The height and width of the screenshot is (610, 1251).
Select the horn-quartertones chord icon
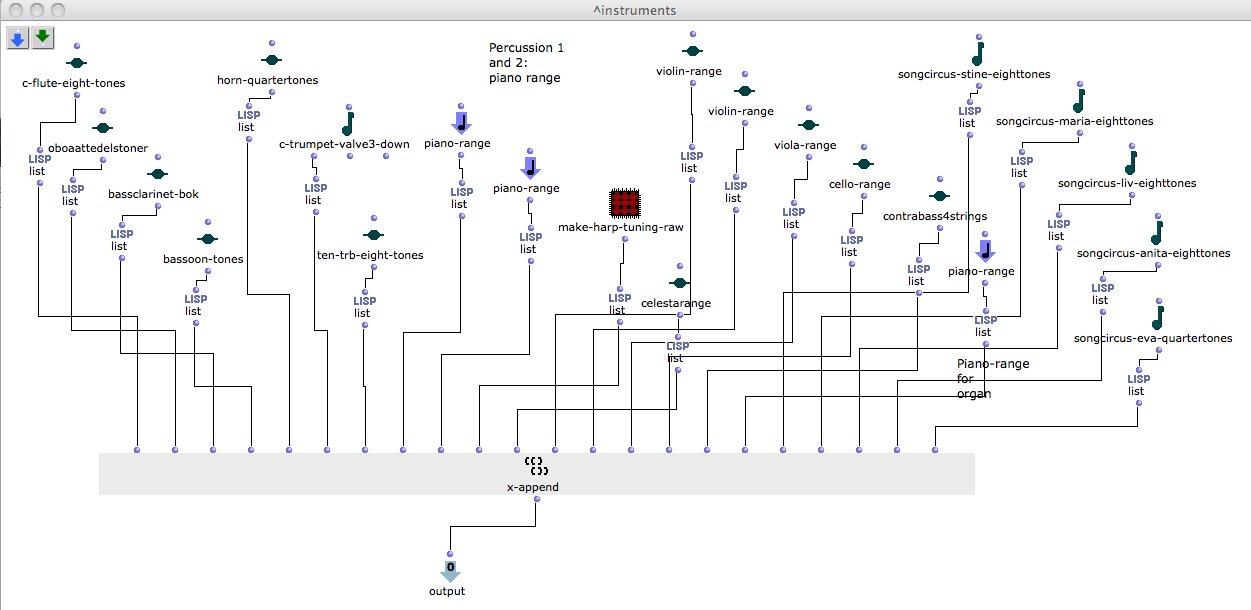pos(271,60)
